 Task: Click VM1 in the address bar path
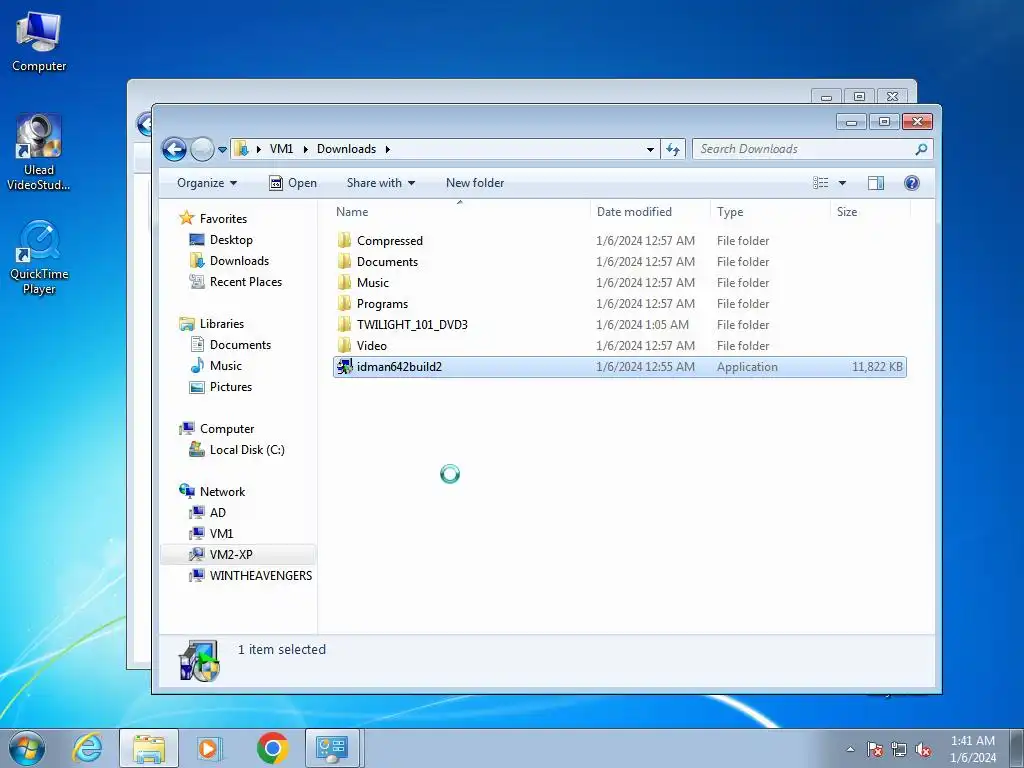pos(281,149)
